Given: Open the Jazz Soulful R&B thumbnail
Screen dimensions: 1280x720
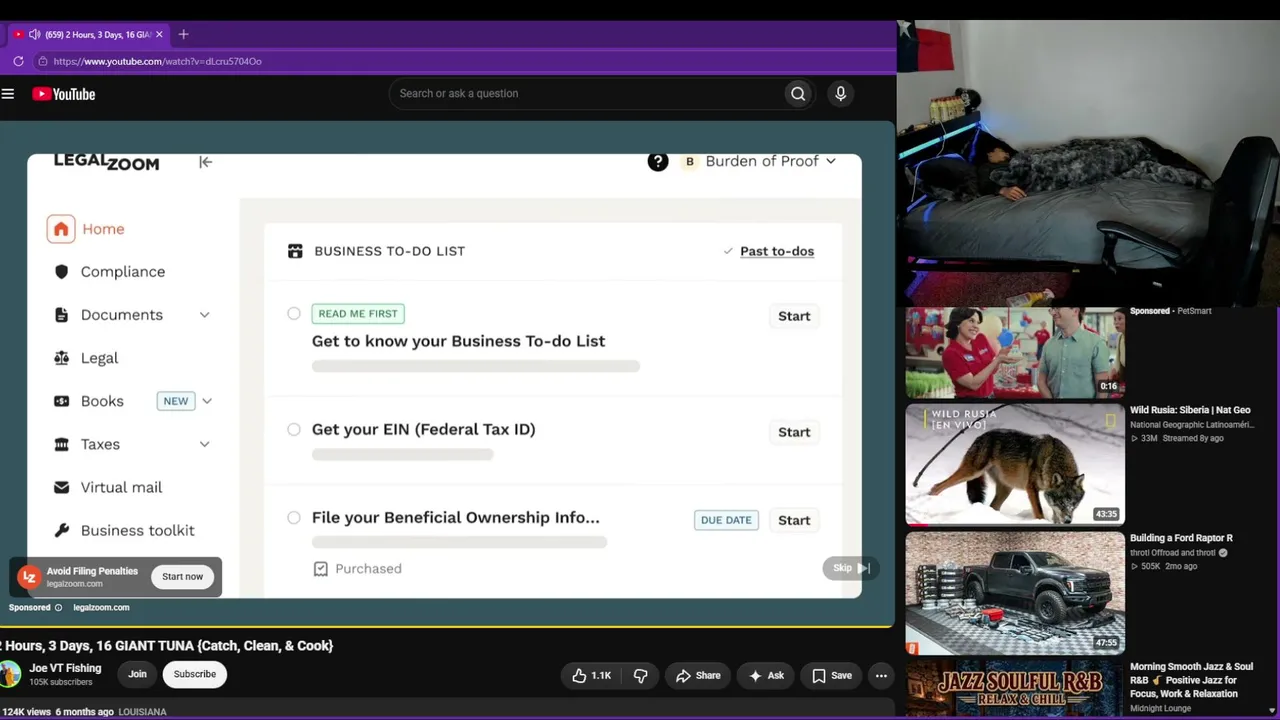Looking at the screenshot, I should [x=1015, y=689].
